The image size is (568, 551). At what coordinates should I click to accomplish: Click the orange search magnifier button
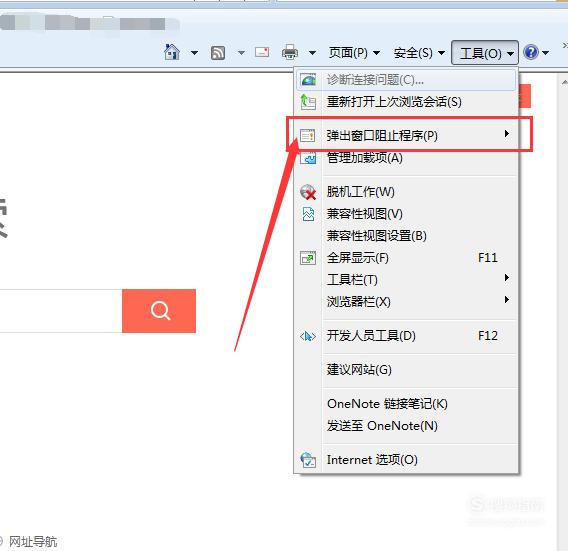pos(159,311)
